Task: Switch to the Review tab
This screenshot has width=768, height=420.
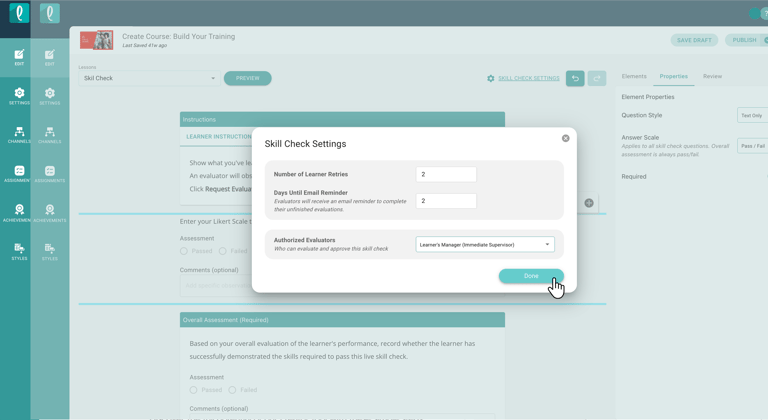Action: (712, 76)
